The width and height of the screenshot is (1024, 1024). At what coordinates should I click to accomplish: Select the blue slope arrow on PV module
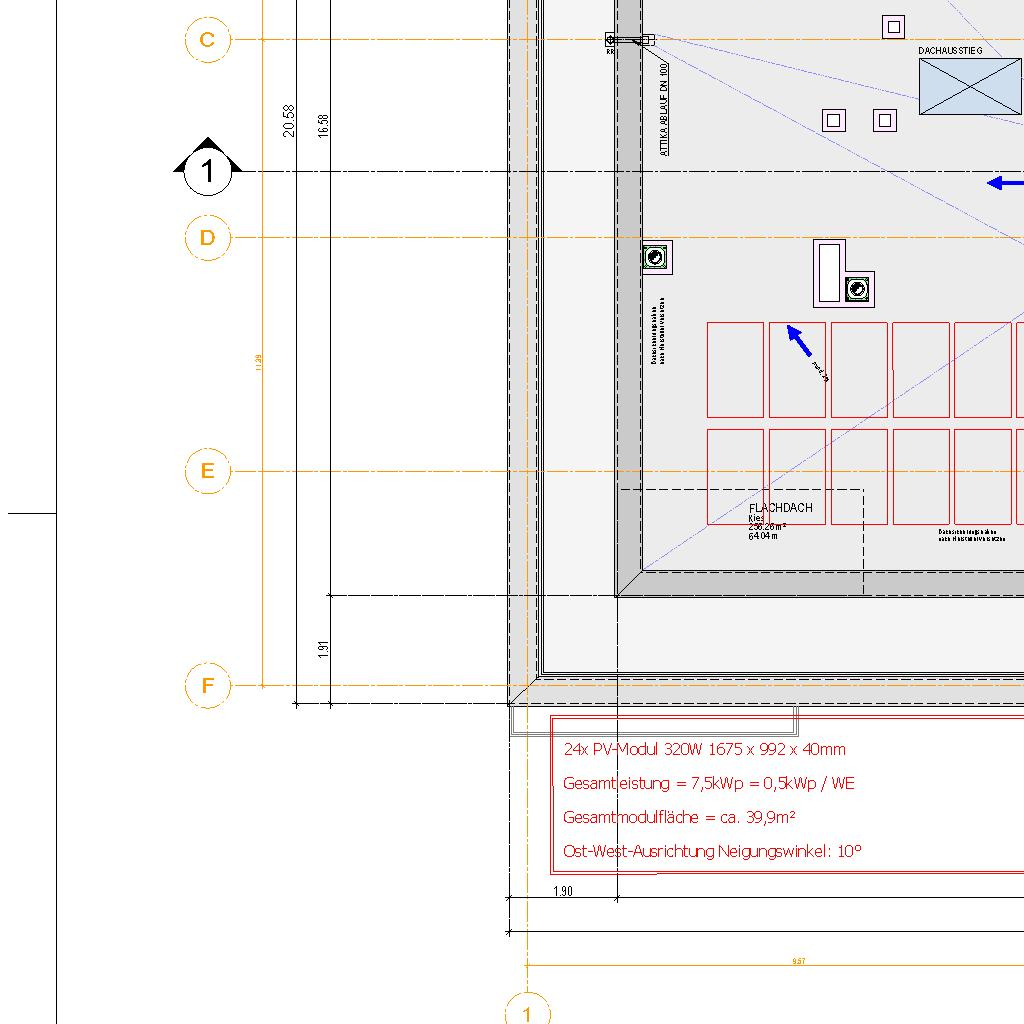click(798, 340)
